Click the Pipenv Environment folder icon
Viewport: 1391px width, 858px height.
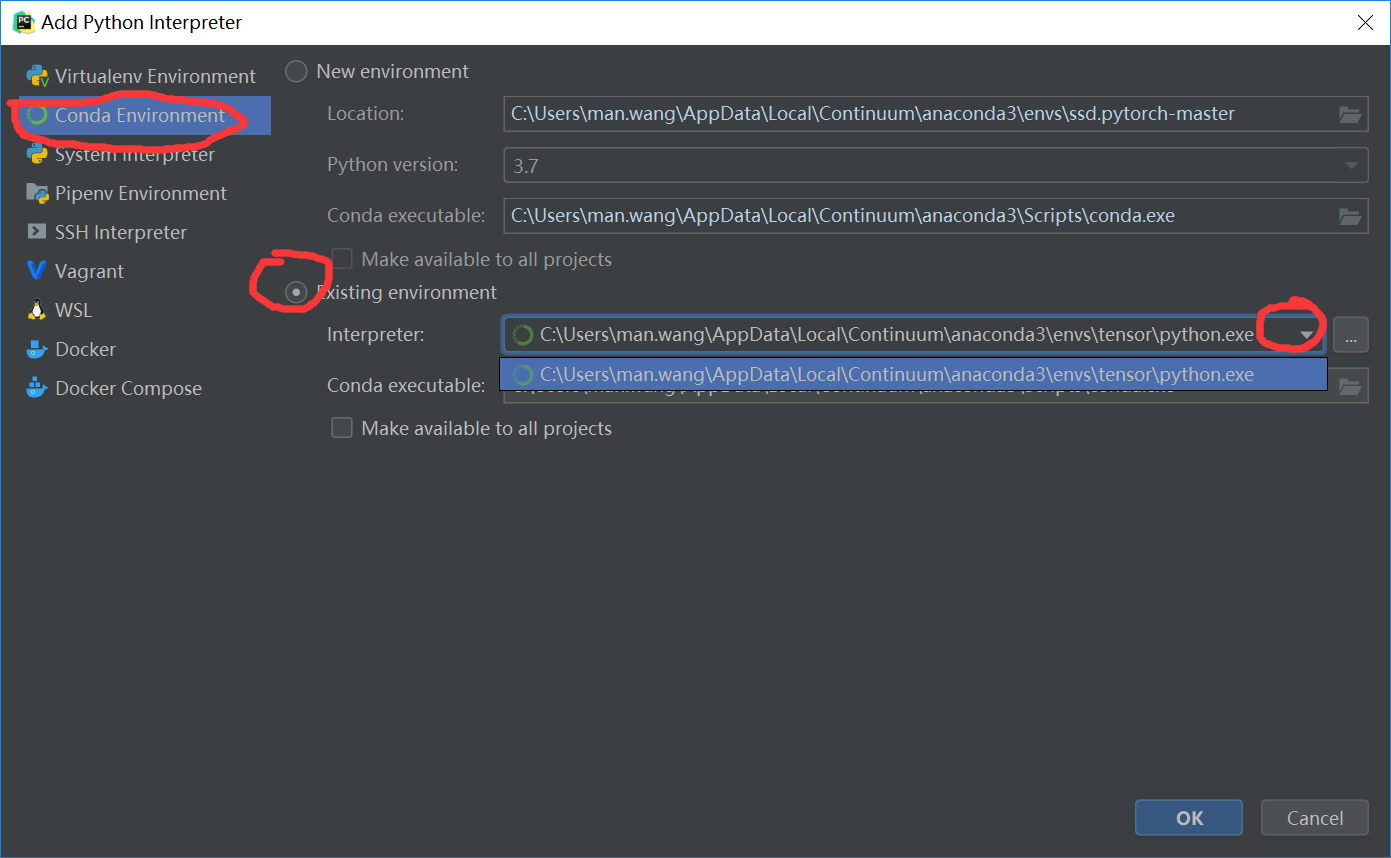(x=38, y=193)
